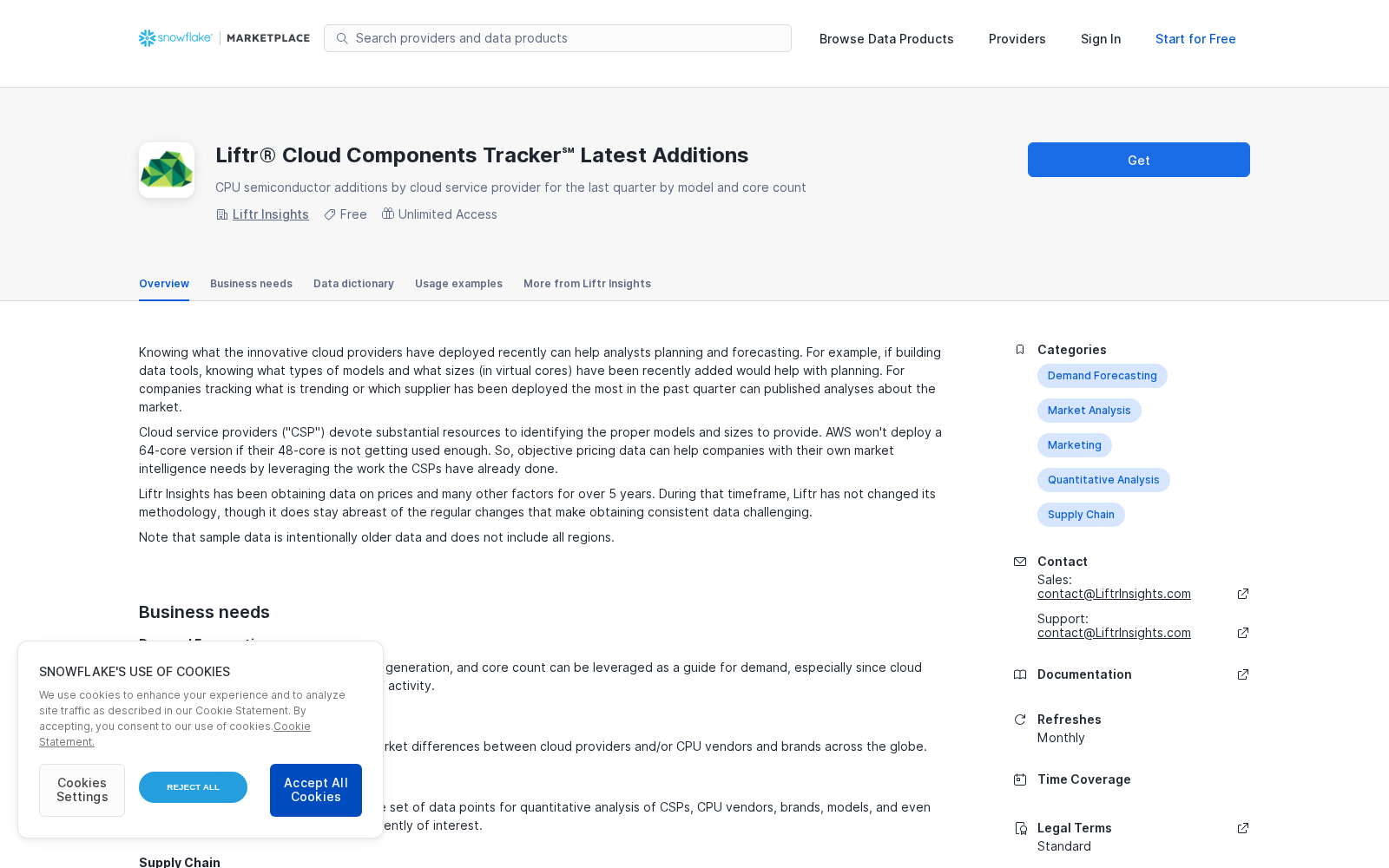The height and width of the screenshot is (868, 1389).
Task: Open the Documentation link
Action: [1084, 674]
